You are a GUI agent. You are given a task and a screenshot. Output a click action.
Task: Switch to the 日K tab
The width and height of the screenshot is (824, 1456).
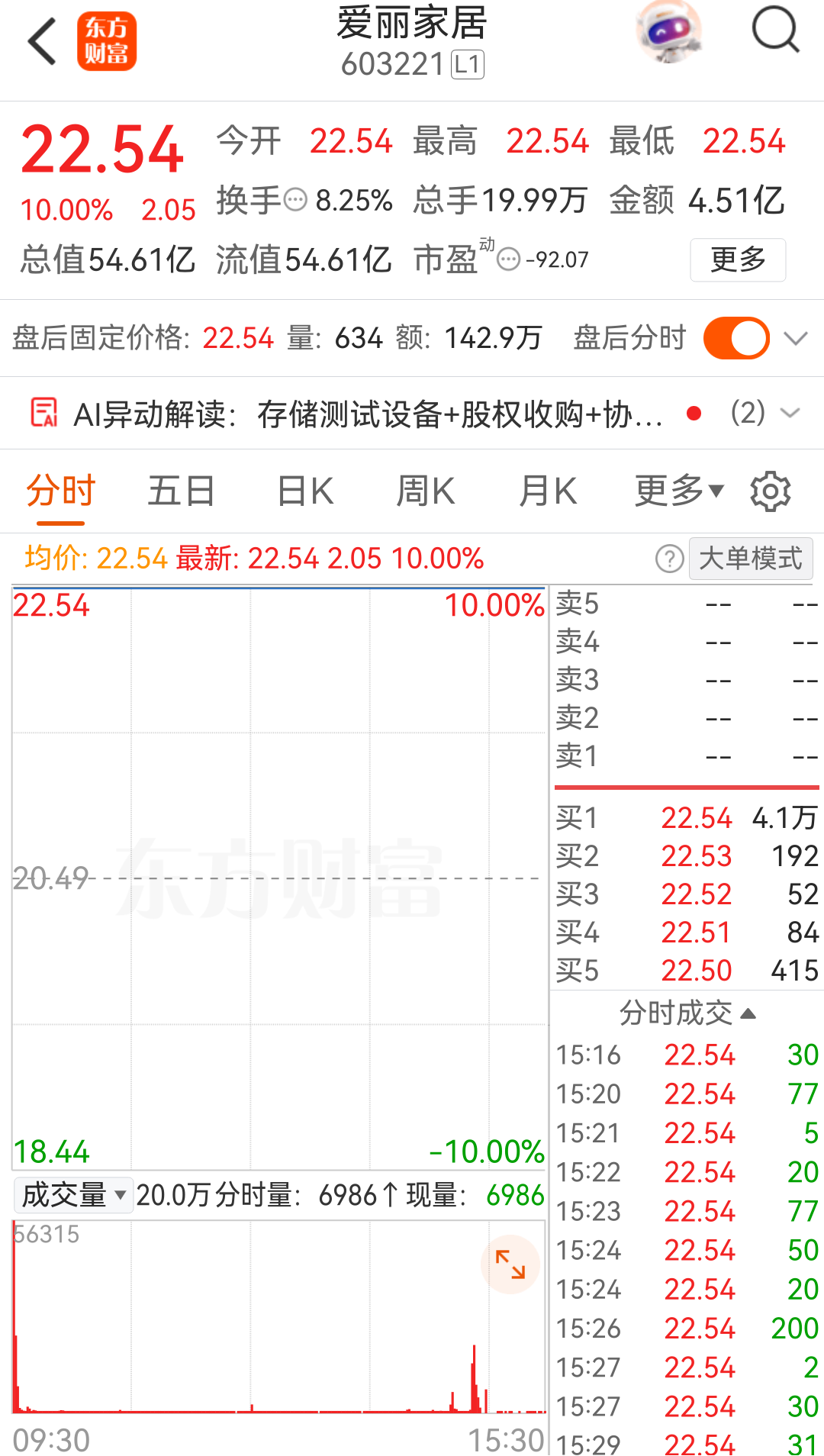coord(305,491)
